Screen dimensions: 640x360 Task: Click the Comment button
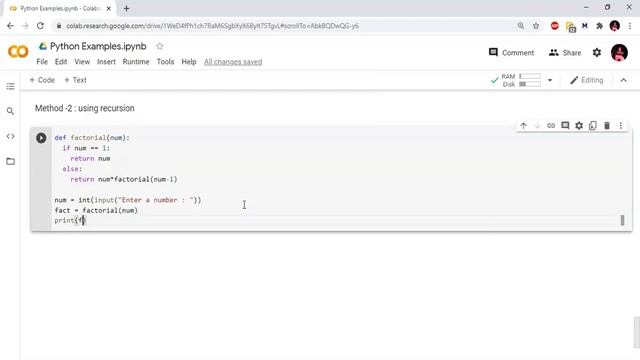511,53
